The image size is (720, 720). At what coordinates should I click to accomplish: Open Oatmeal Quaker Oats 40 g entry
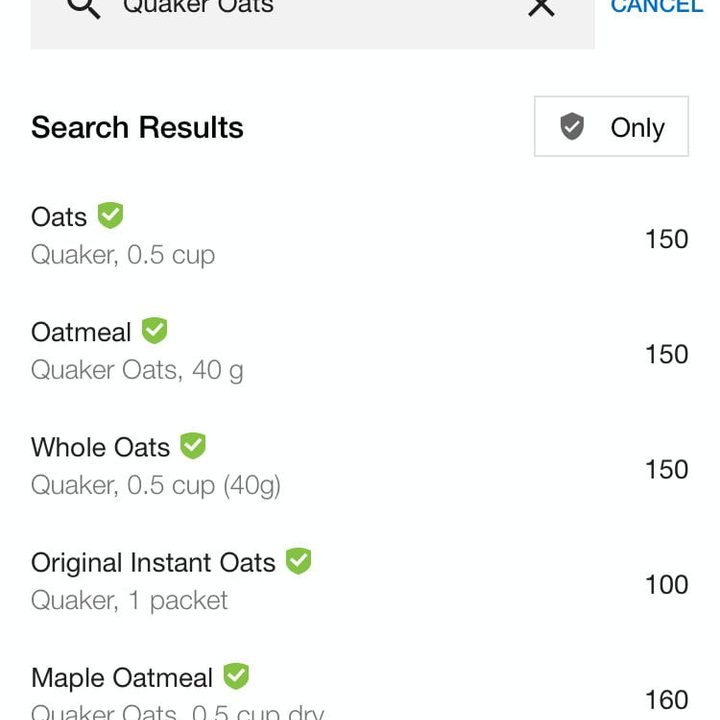300,351
